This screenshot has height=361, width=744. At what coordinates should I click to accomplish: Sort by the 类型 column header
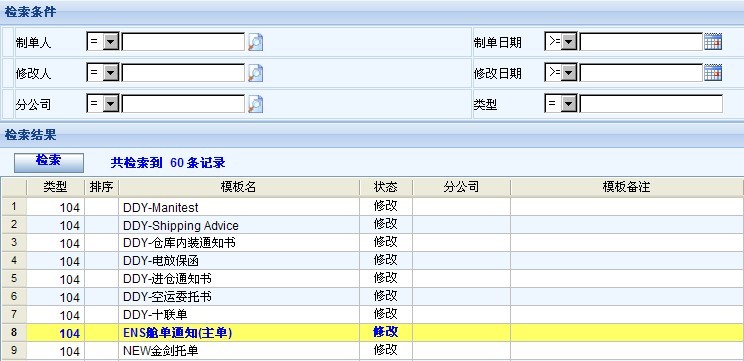55,187
